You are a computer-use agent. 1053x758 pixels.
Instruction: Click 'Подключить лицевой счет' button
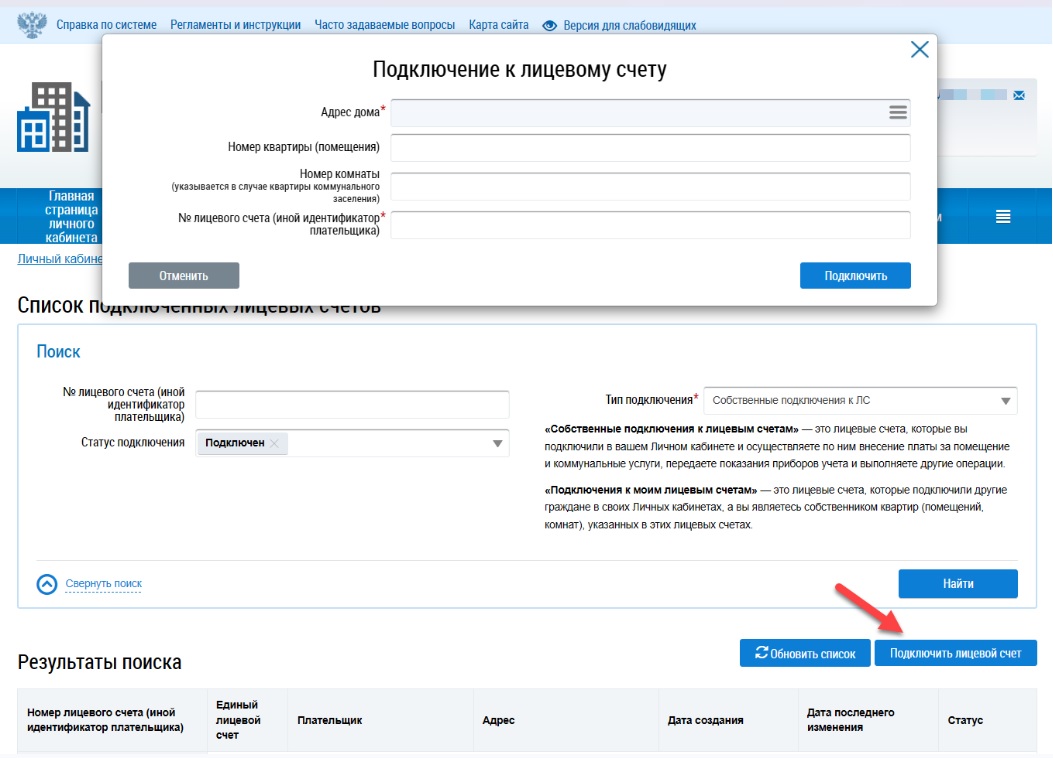(956, 653)
